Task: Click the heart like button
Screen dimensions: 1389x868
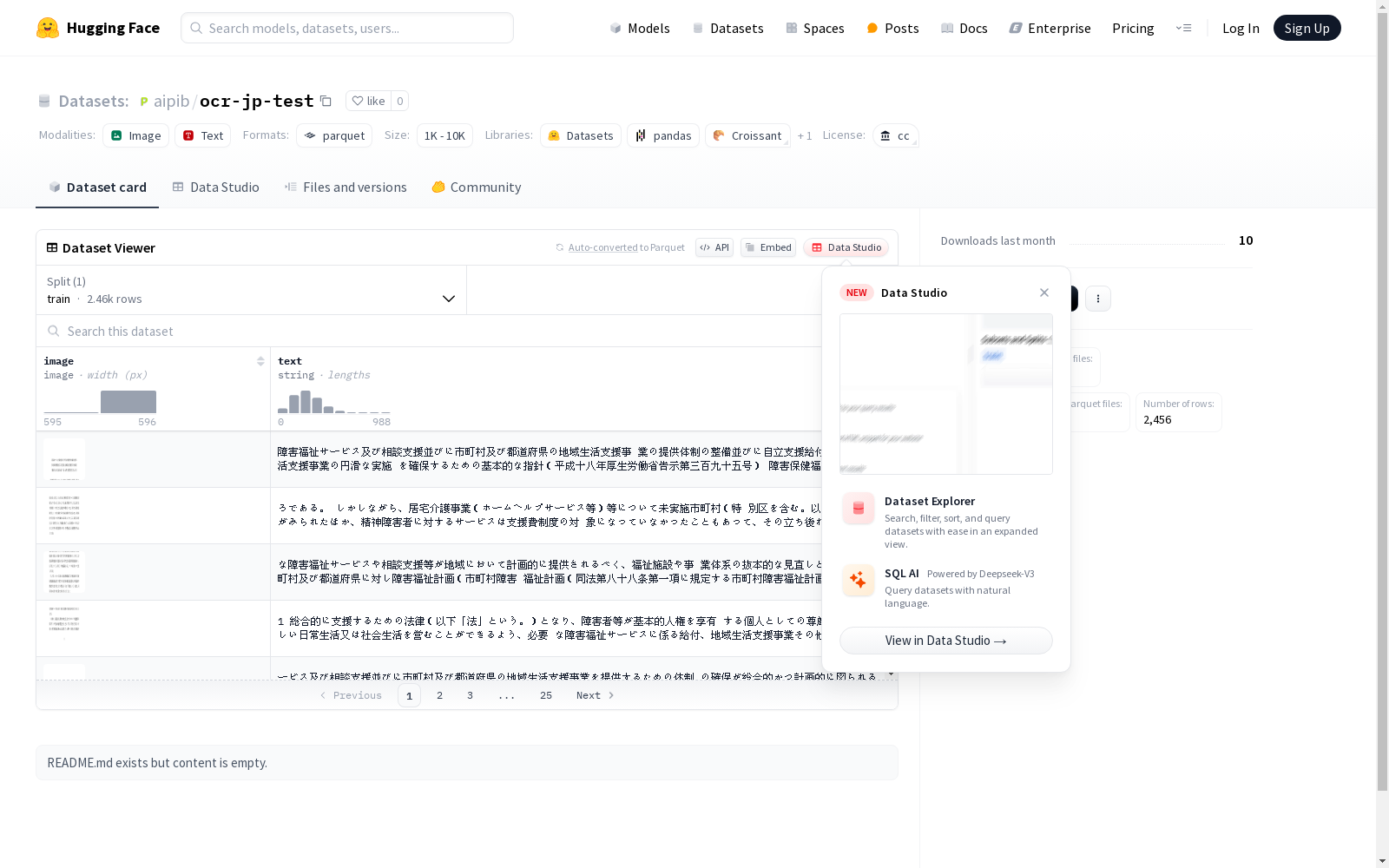Action: pyautogui.click(x=368, y=101)
